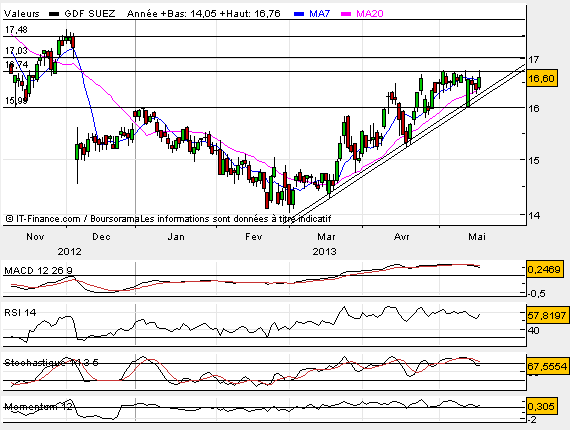Click the magenta MA20 legend swatch
This screenshot has width=570, height=430.
point(346,14)
